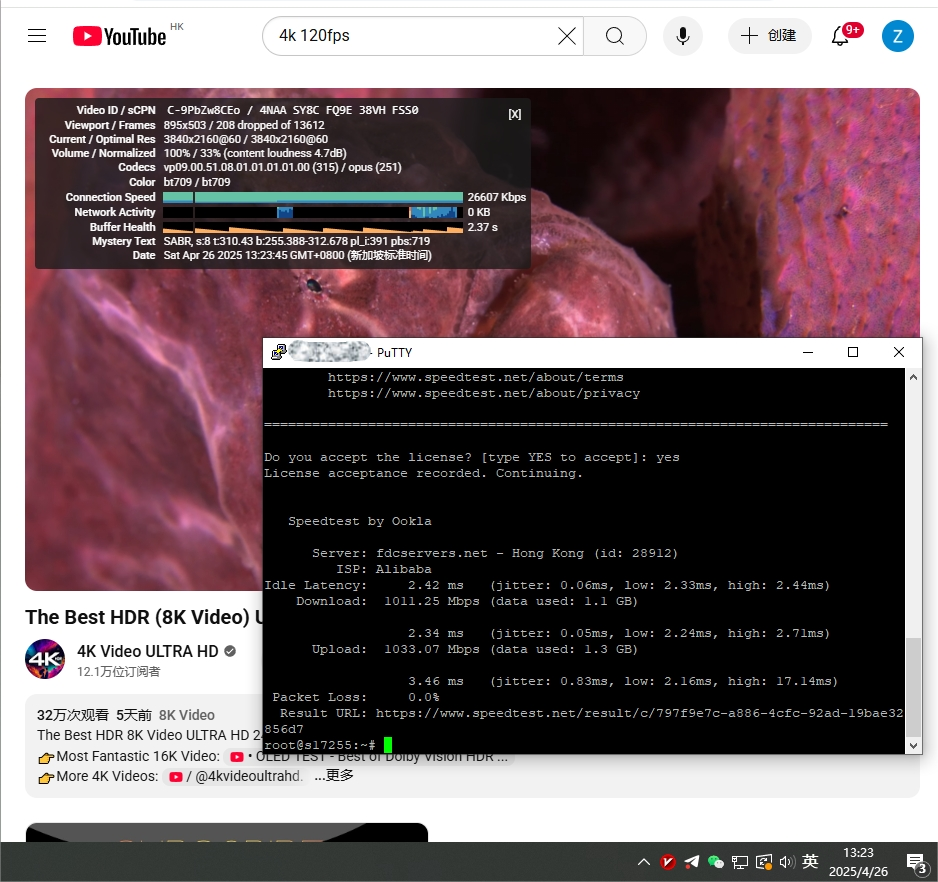Show hidden system tray icons
938x882 pixels.
[x=644, y=862]
